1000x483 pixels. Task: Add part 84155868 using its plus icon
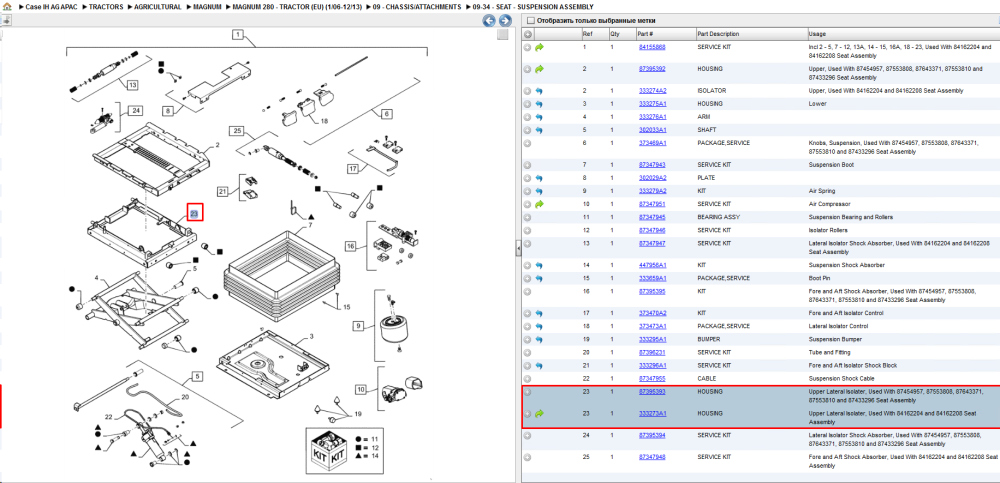pyautogui.click(x=527, y=47)
